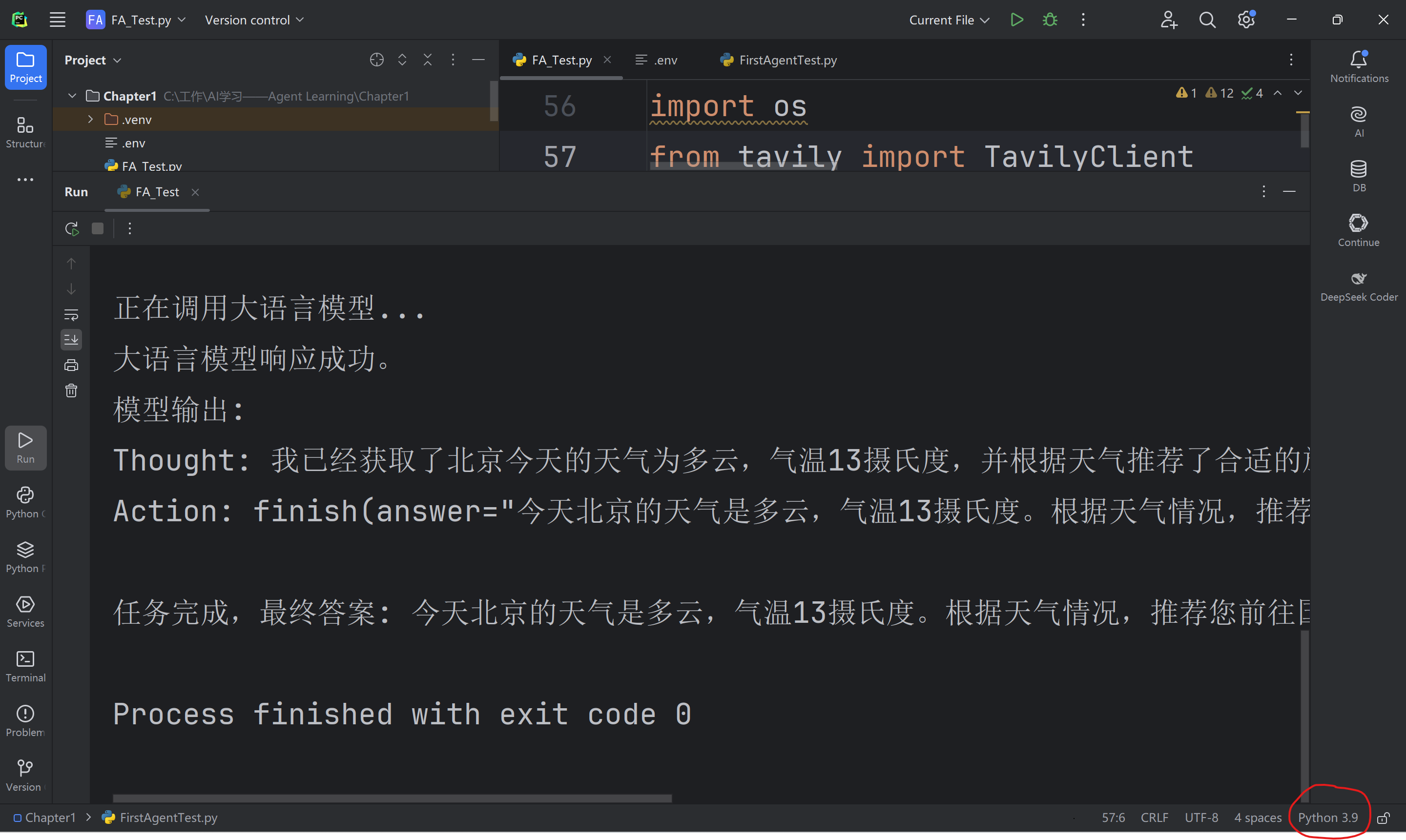Toggle scroll to end of console output

(x=71, y=340)
